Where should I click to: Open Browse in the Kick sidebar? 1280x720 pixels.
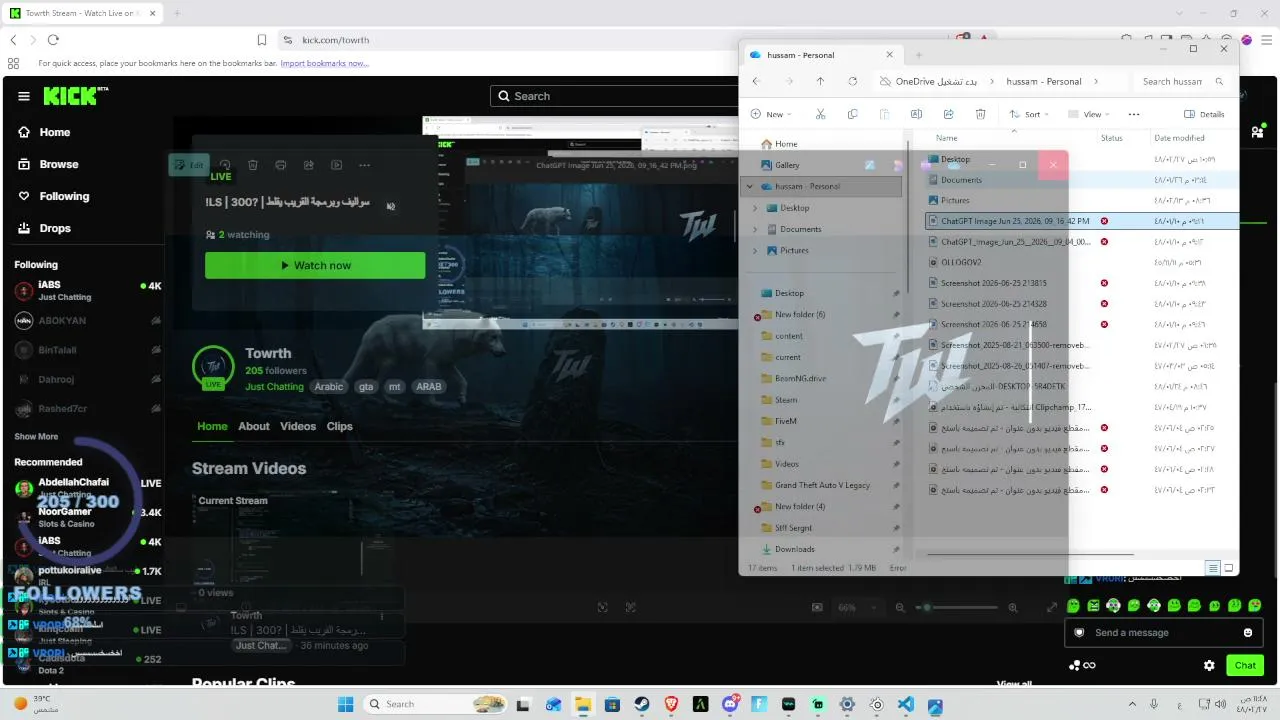[x=59, y=164]
